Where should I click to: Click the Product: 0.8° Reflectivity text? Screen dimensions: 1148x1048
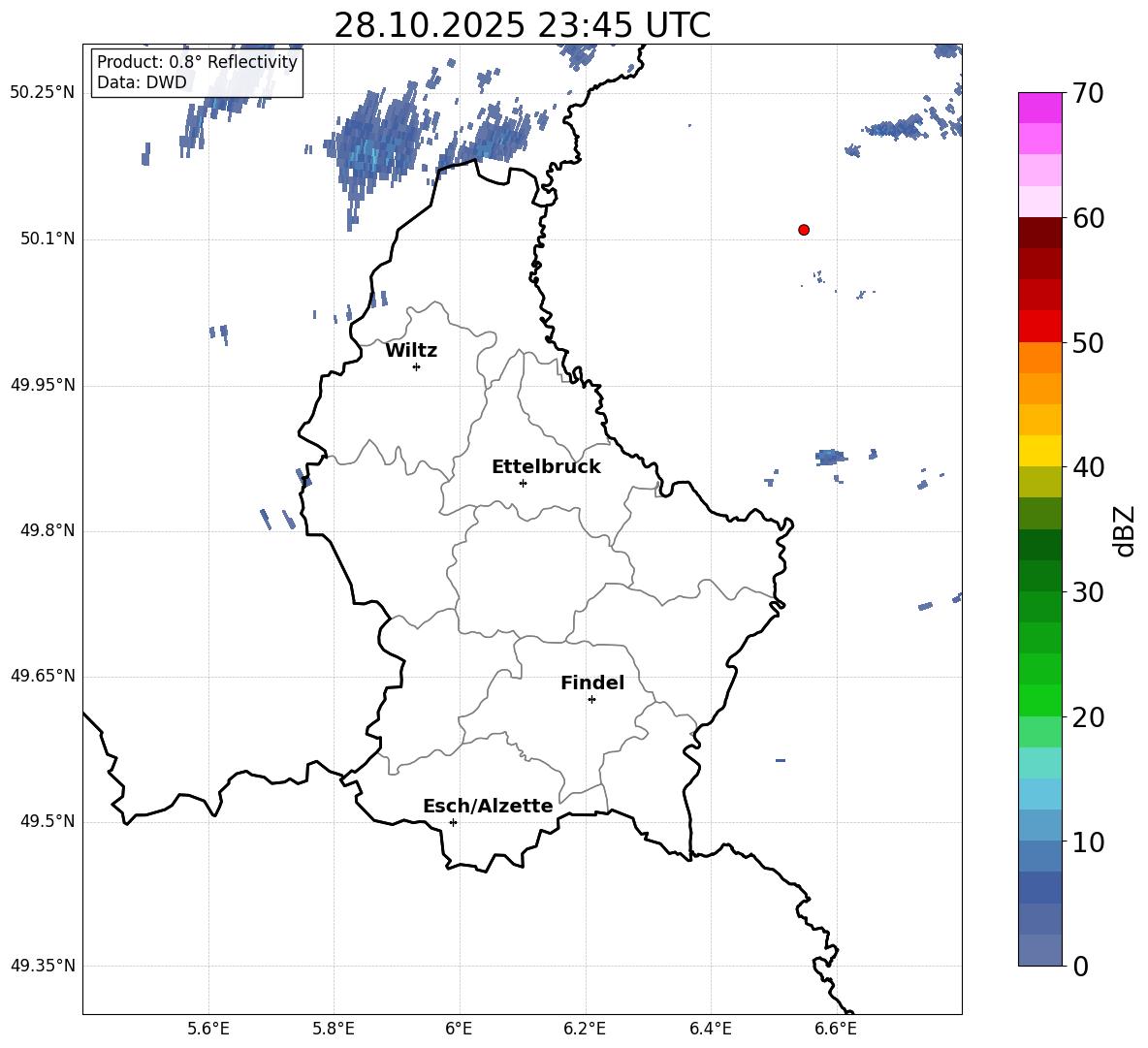click(197, 62)
